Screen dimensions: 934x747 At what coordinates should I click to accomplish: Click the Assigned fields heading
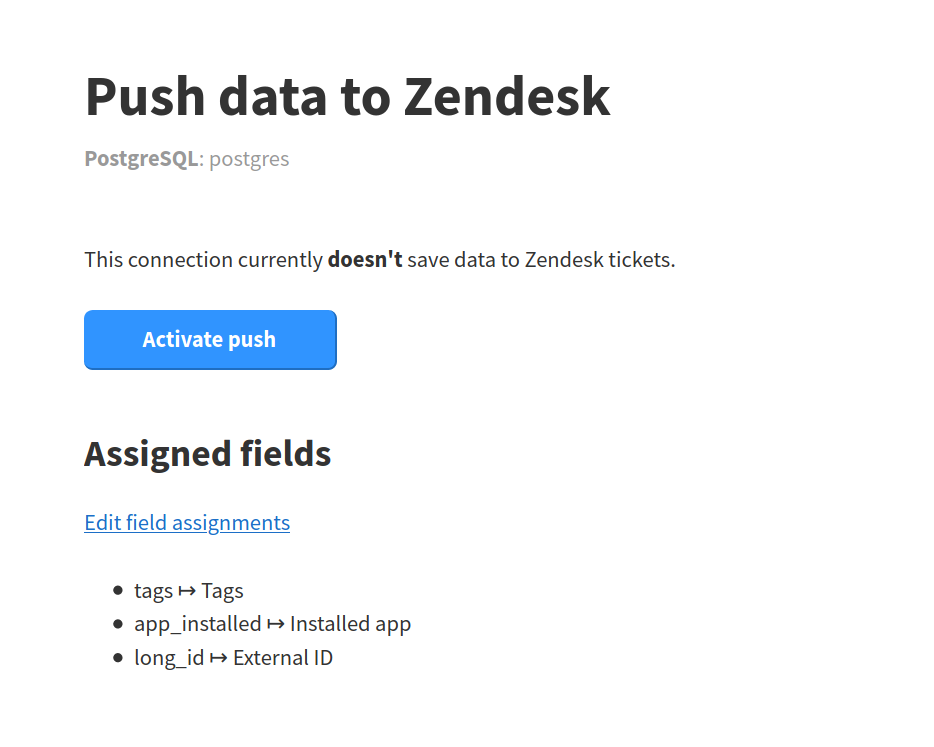[208, 454]
